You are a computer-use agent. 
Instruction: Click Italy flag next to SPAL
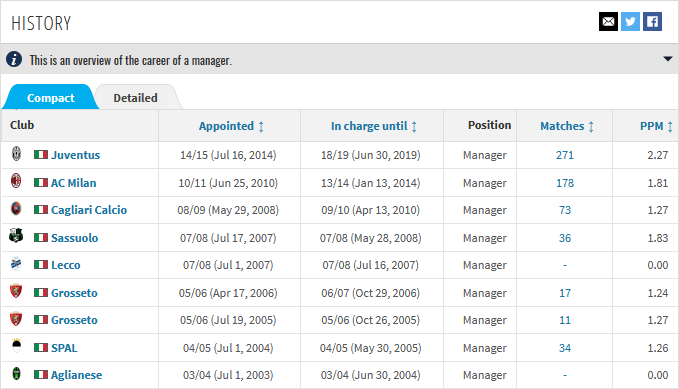pos(41,347)
